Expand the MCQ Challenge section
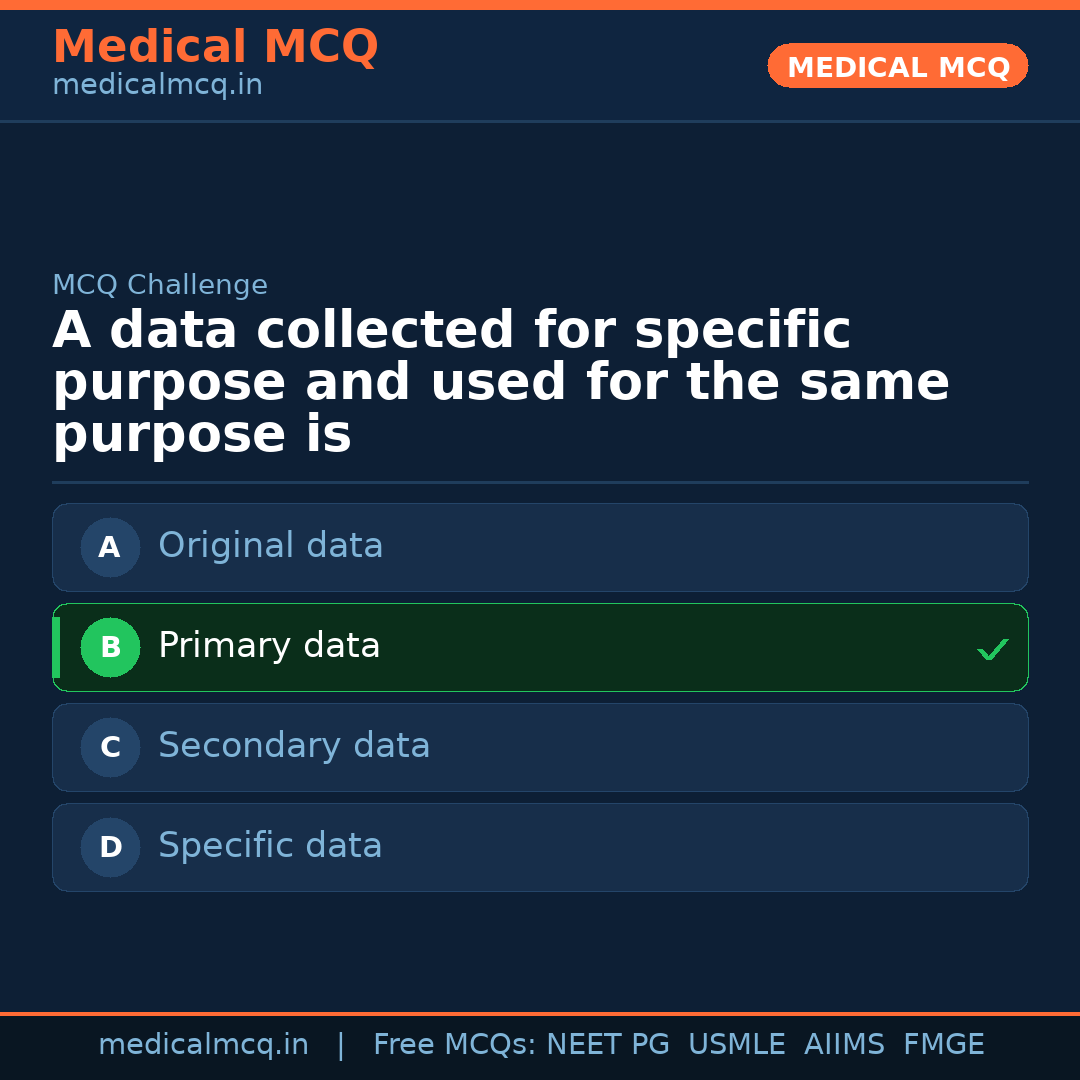 click(160, 284)
